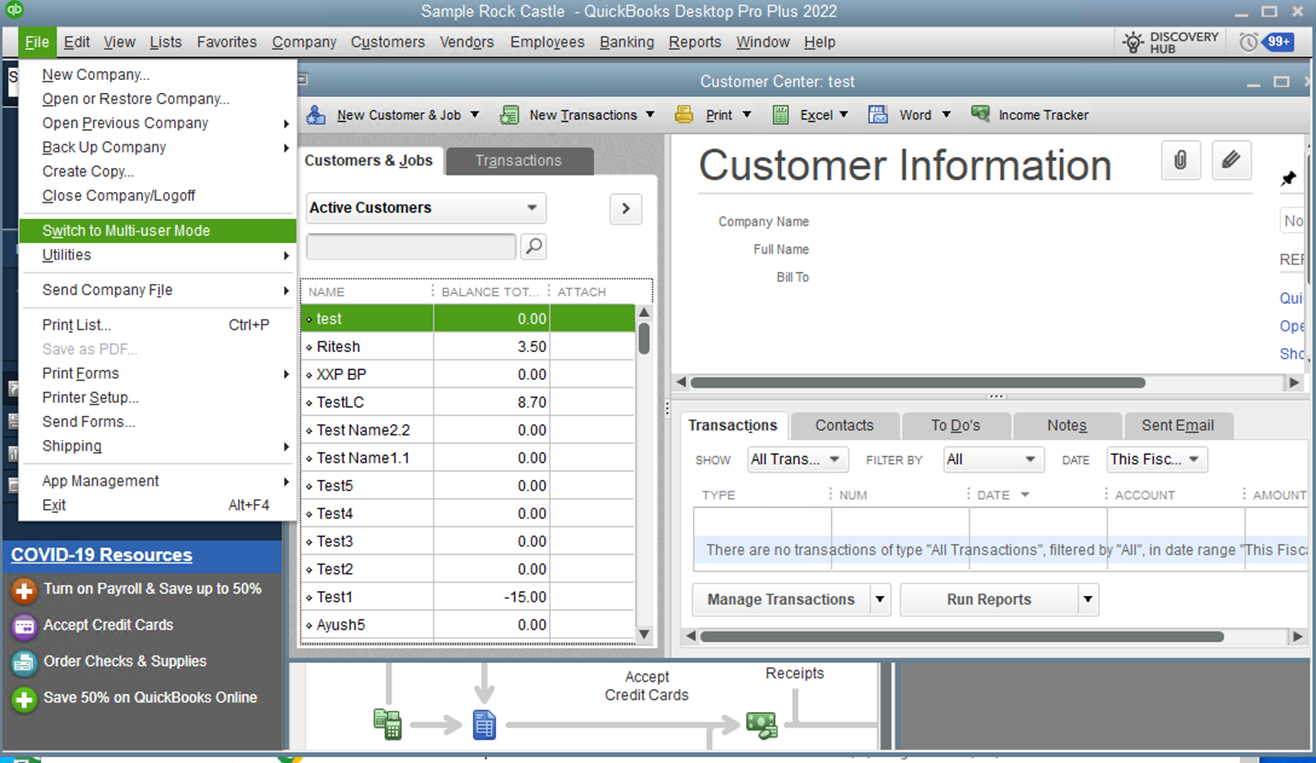Image resolution: width=1316 pixels, height=763 pixels.
Task: Click Save 50% on QuickBooks Online icon
Action: pyautogui.click(x=24, y=699)
